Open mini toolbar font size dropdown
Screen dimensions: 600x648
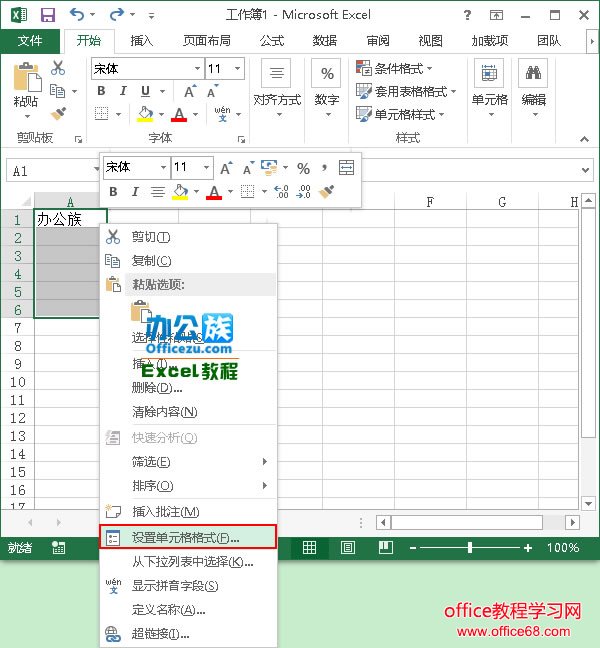pyautogui.click(x=206, y=167)
